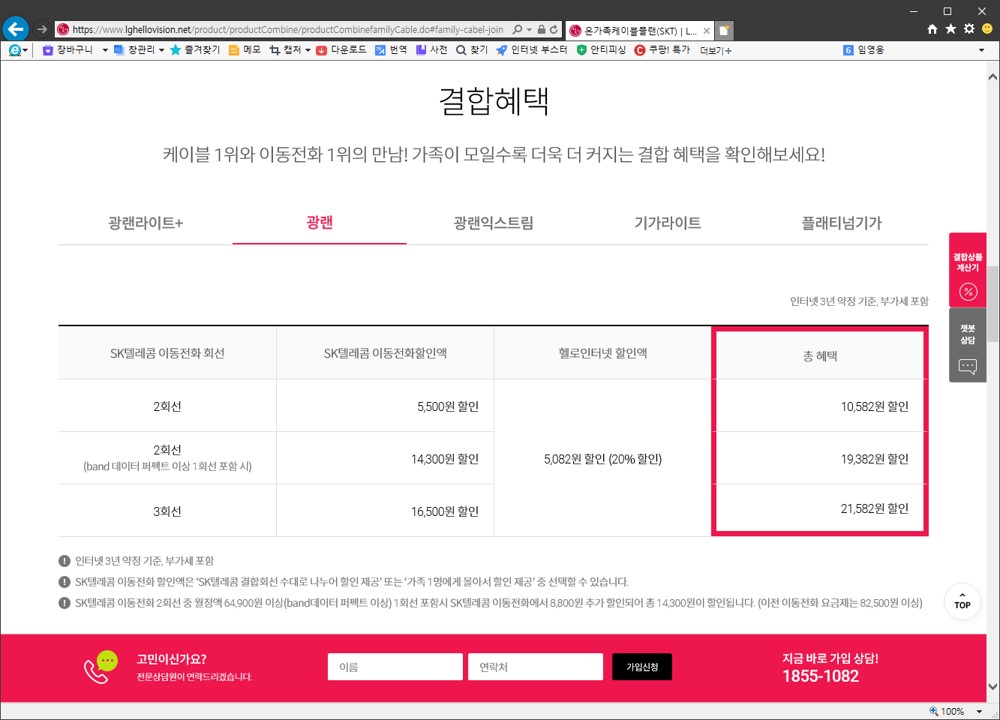Open favorites with the star icon
1000x720 pixels.
pos(951,30)
